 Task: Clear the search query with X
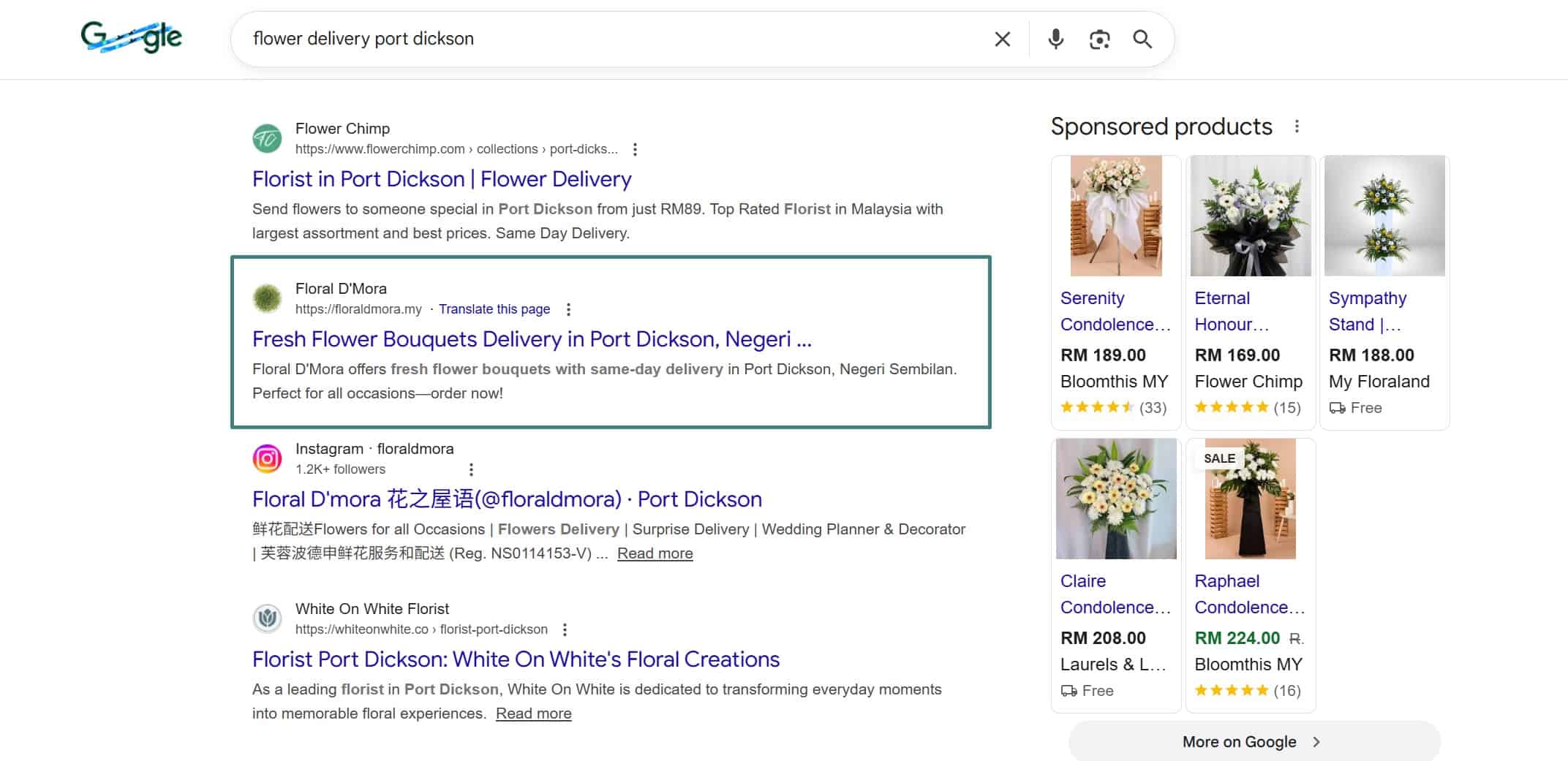[1002, 39]
